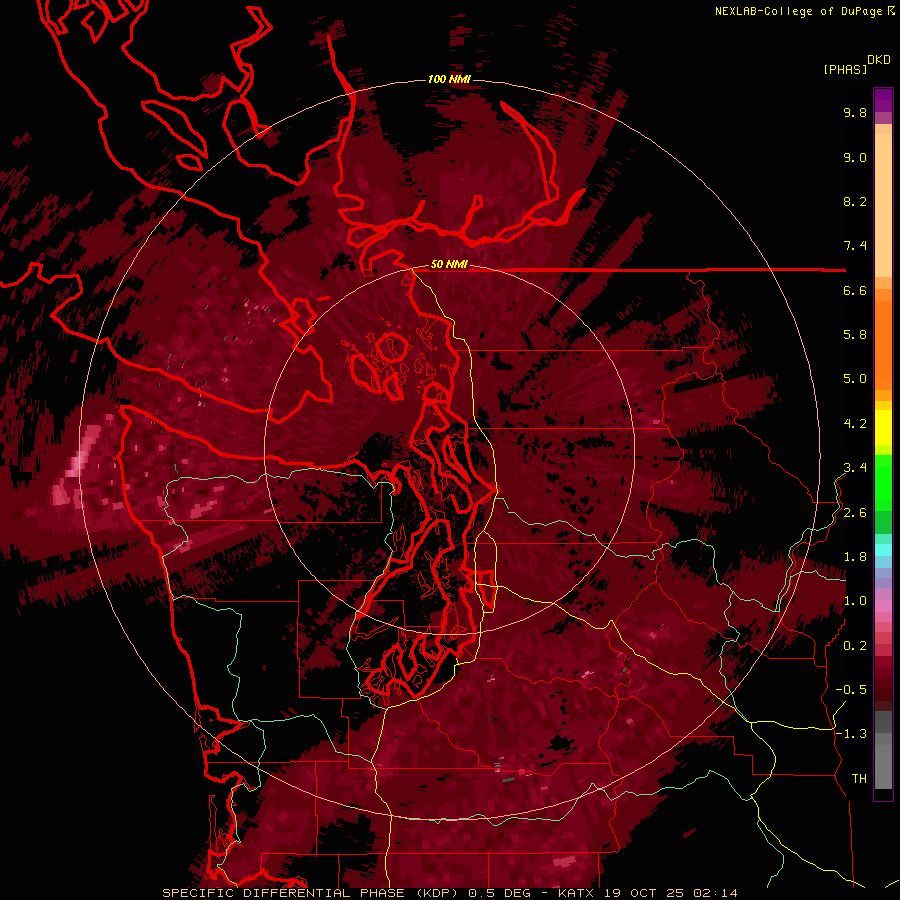Click the -0.5 legend value

851,690
